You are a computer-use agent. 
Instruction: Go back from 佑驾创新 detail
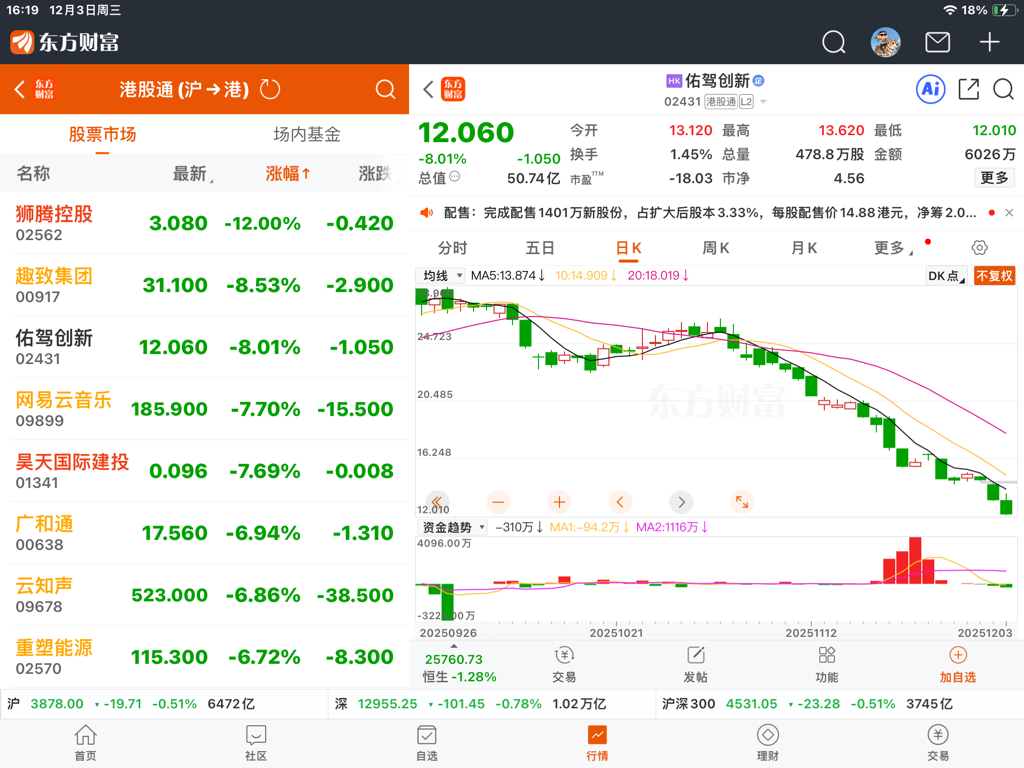pyautogui.click(x=428, y=89)
